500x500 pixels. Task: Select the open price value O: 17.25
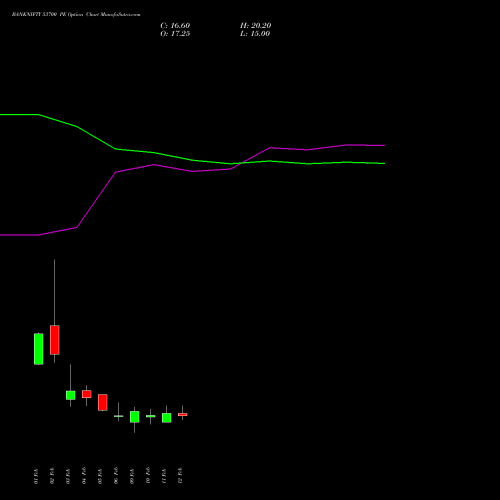175,34
